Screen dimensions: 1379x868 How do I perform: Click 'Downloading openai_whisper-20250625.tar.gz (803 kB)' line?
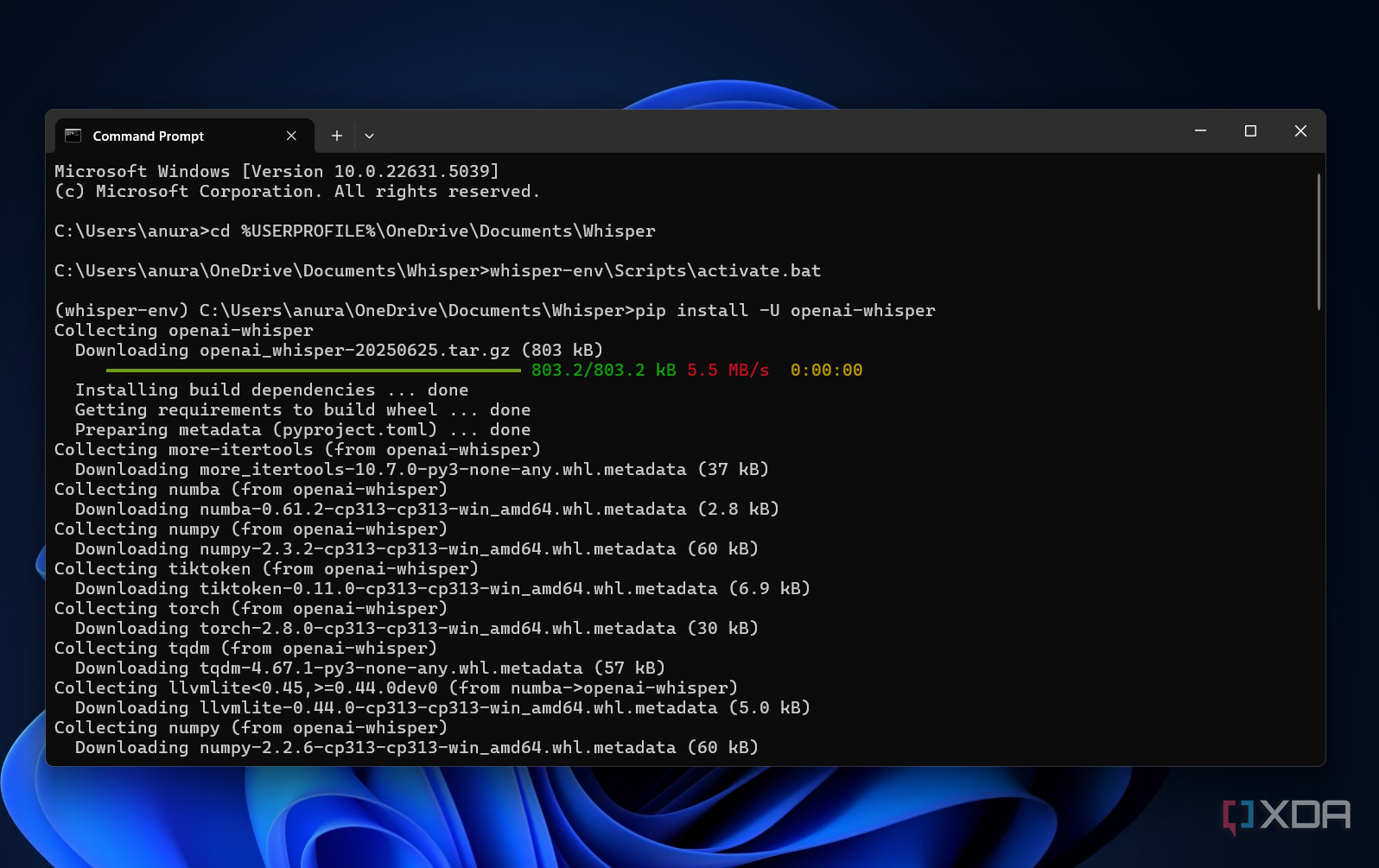339,350
